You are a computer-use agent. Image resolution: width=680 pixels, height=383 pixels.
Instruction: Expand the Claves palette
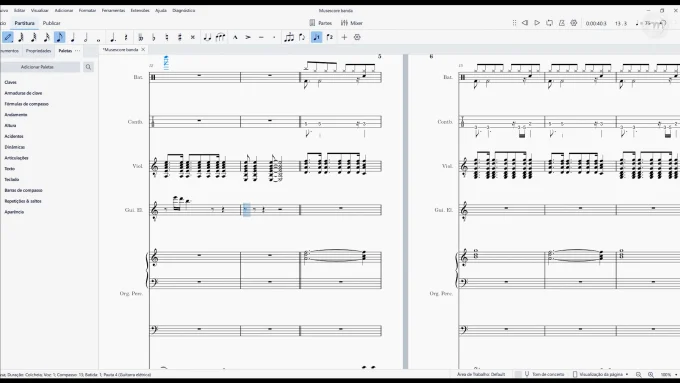point(10,82)
